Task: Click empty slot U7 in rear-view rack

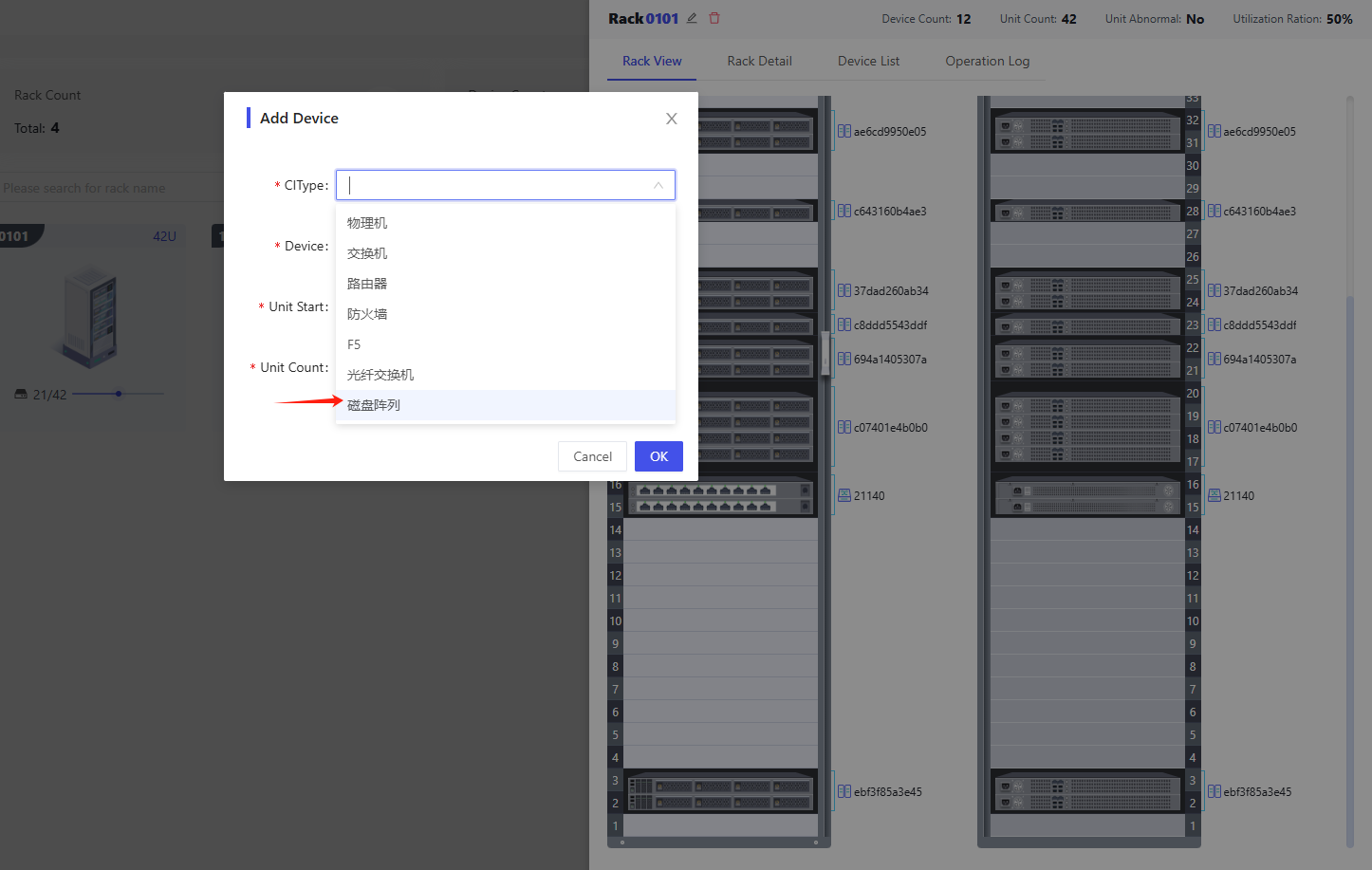Action: [x=1087, y=690]
